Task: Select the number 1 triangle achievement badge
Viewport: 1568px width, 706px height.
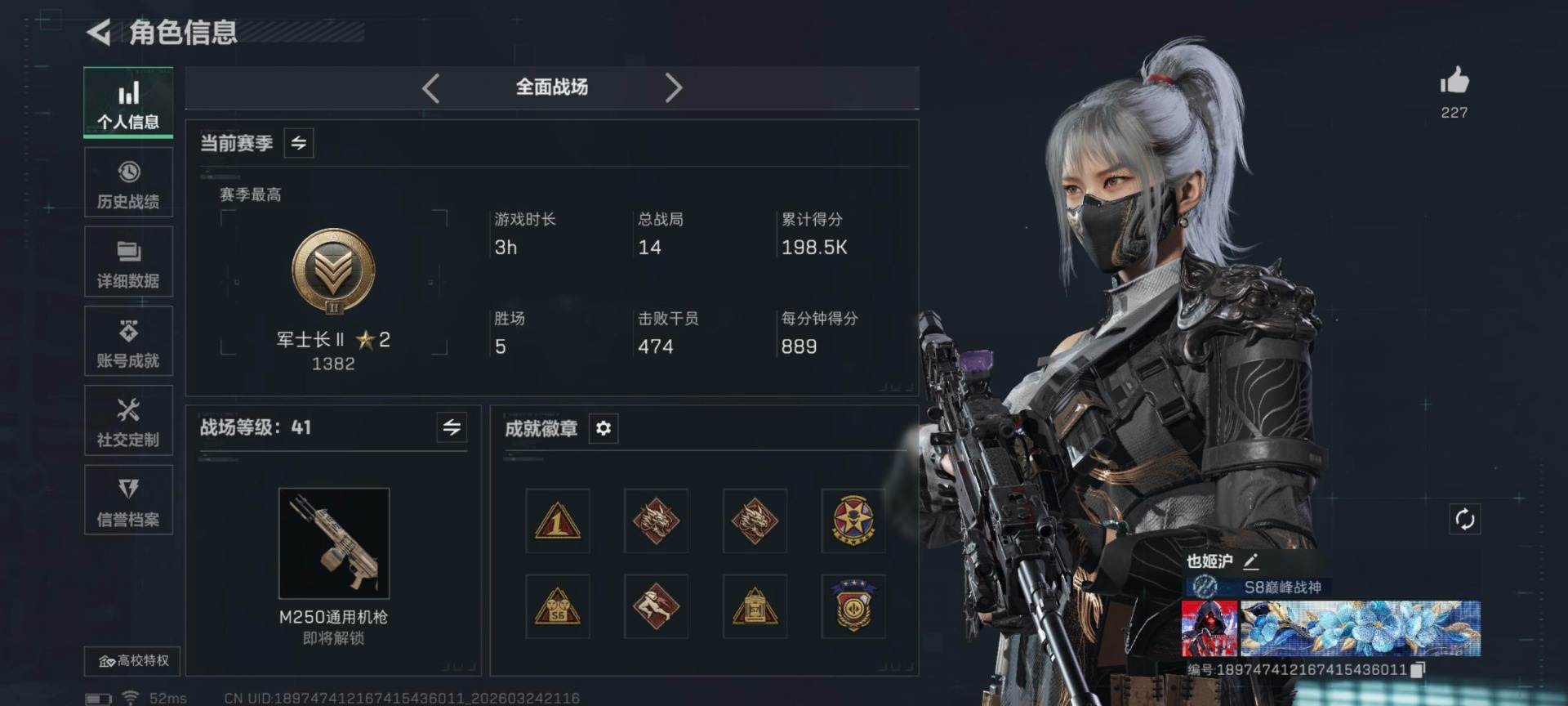Action: point(558,521)
